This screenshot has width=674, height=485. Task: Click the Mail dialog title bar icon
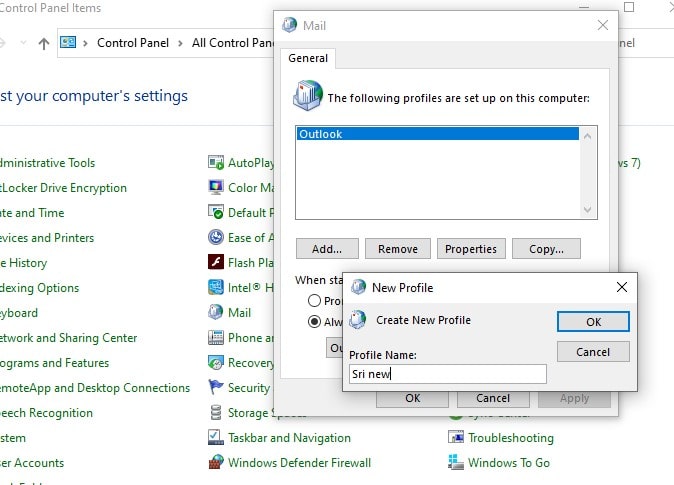(290, 25)
